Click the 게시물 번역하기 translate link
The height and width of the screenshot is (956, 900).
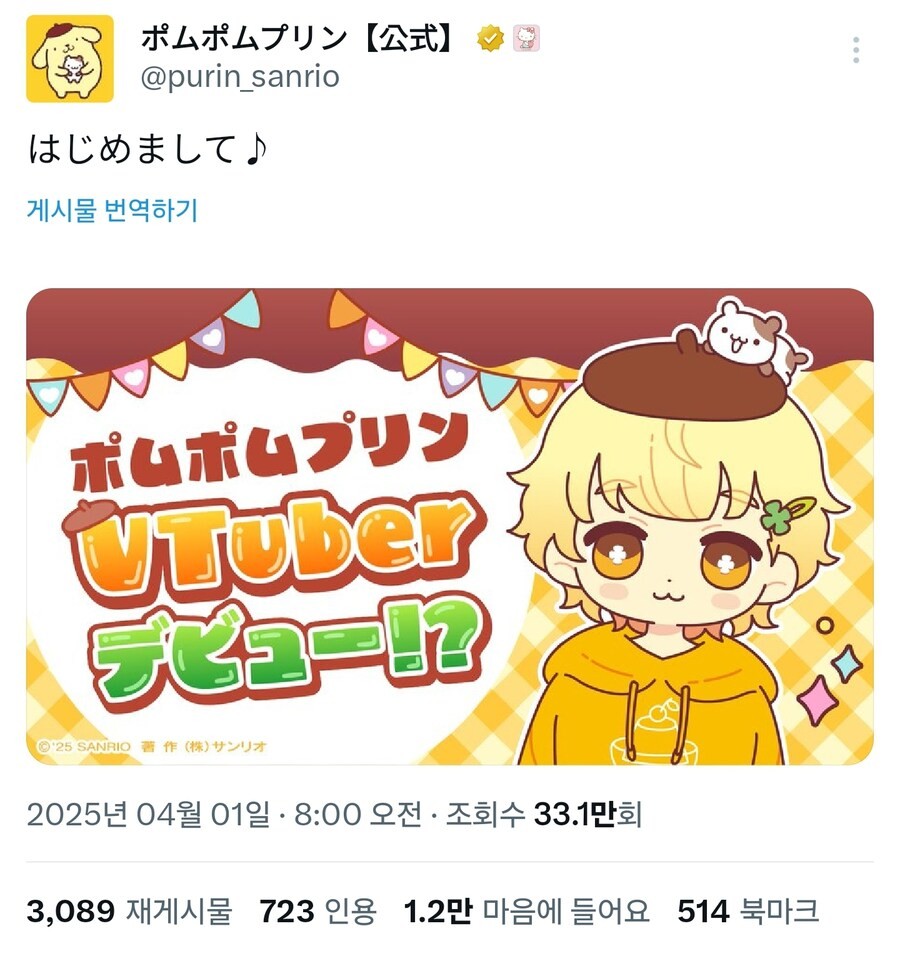click(112, 211)
